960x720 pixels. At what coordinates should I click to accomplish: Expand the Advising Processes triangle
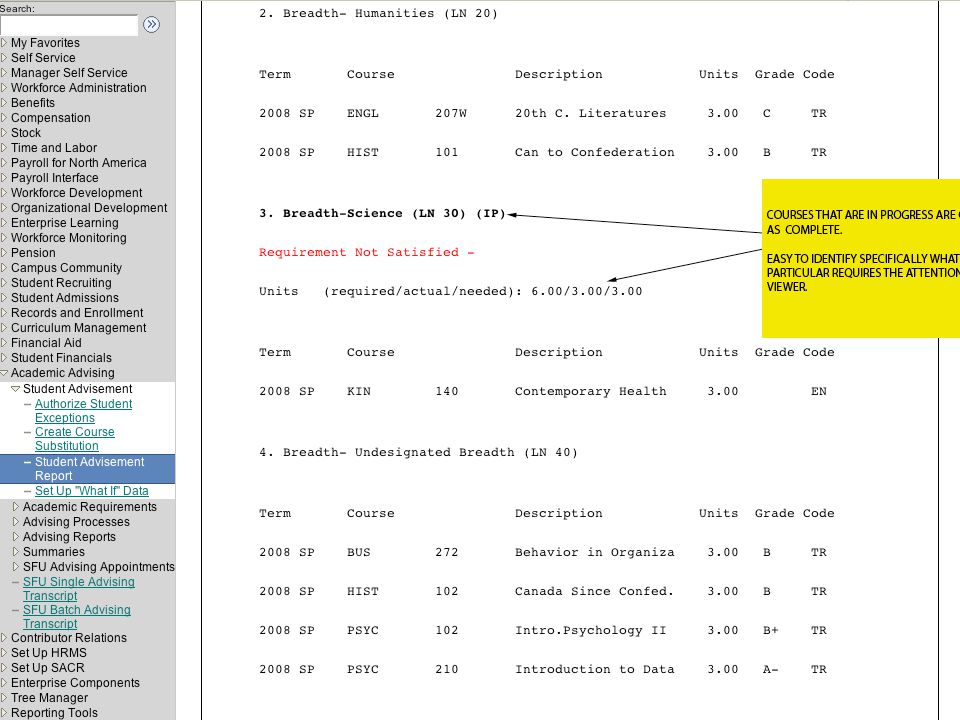coord(16,522)
